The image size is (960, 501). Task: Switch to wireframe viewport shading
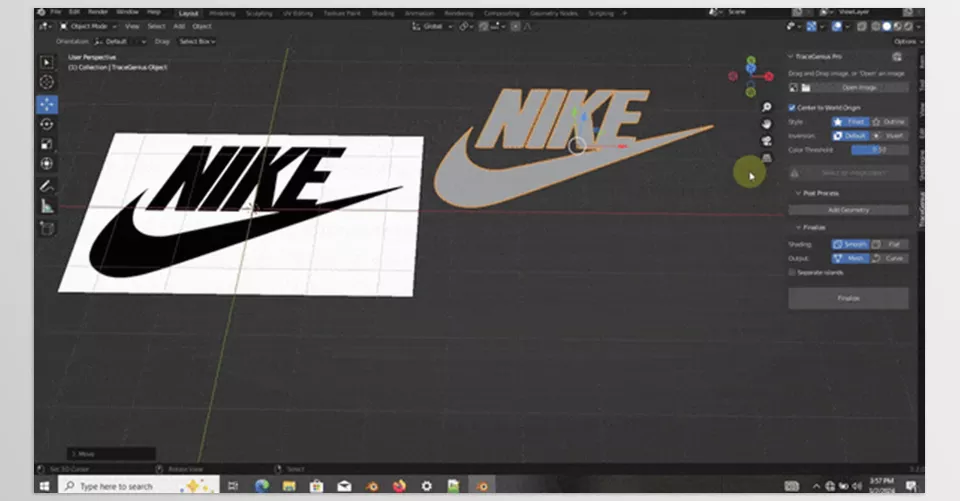tap(876, 26)
